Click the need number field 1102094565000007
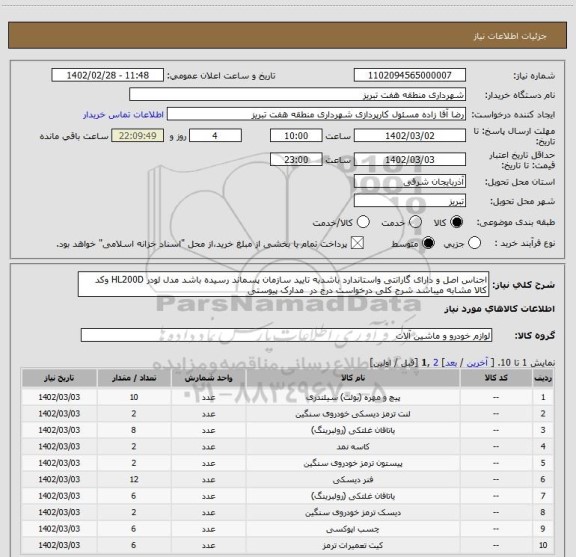576x557 pixels. tap(410, 75)
